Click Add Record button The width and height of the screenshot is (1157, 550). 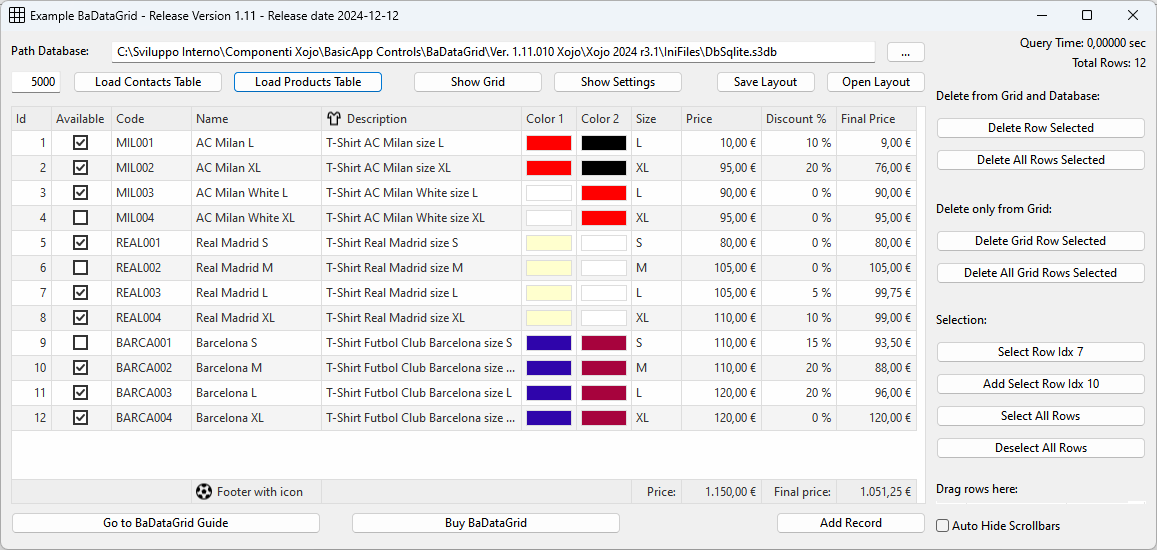(x=850, y=523)
